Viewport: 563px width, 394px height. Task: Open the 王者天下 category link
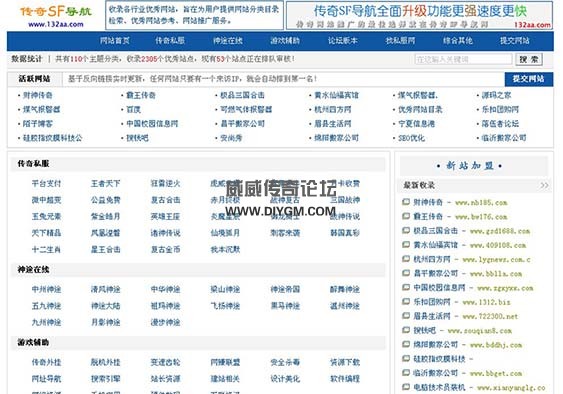(x=105, y=184)
